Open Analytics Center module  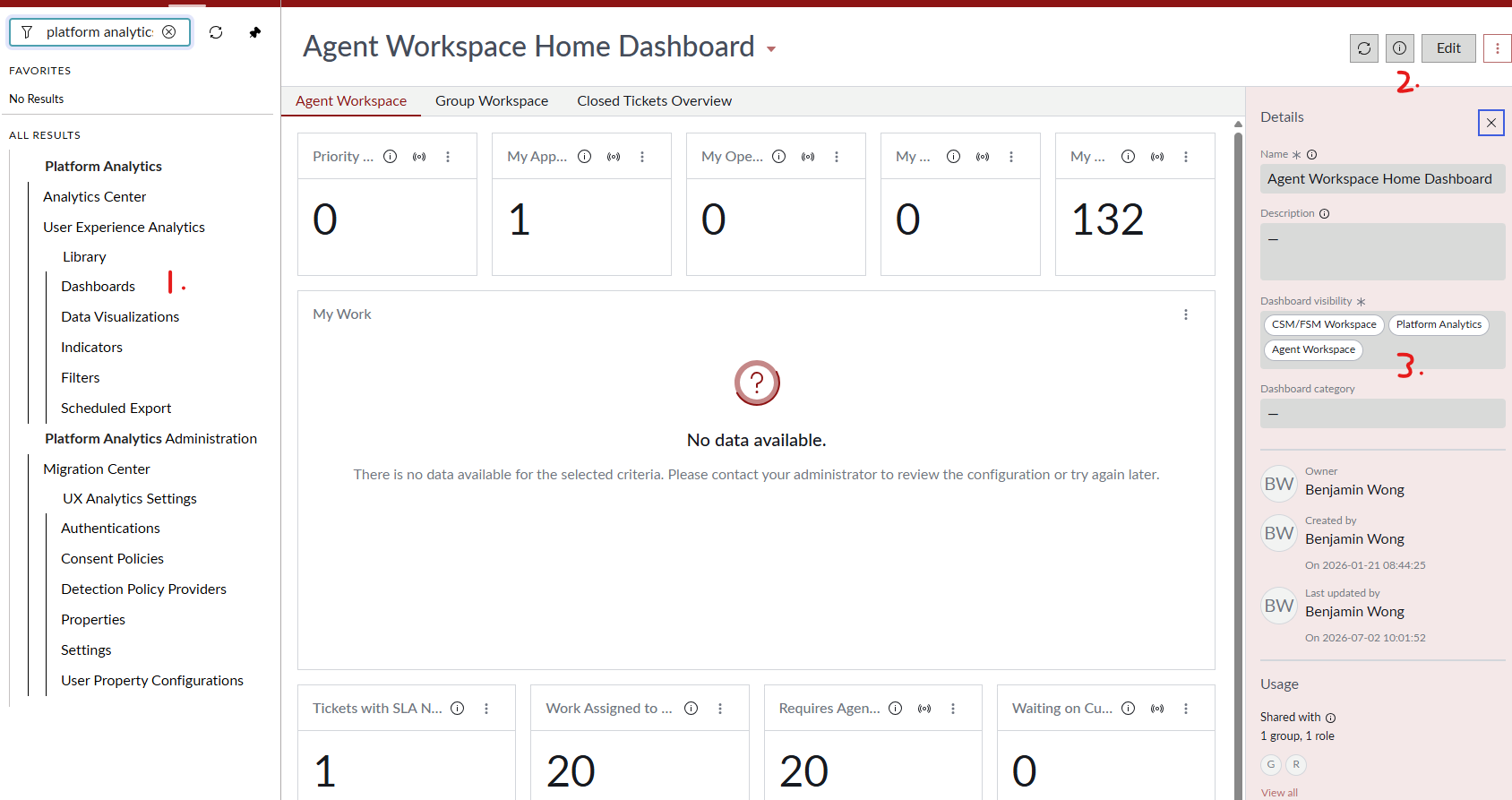point(95,197)
